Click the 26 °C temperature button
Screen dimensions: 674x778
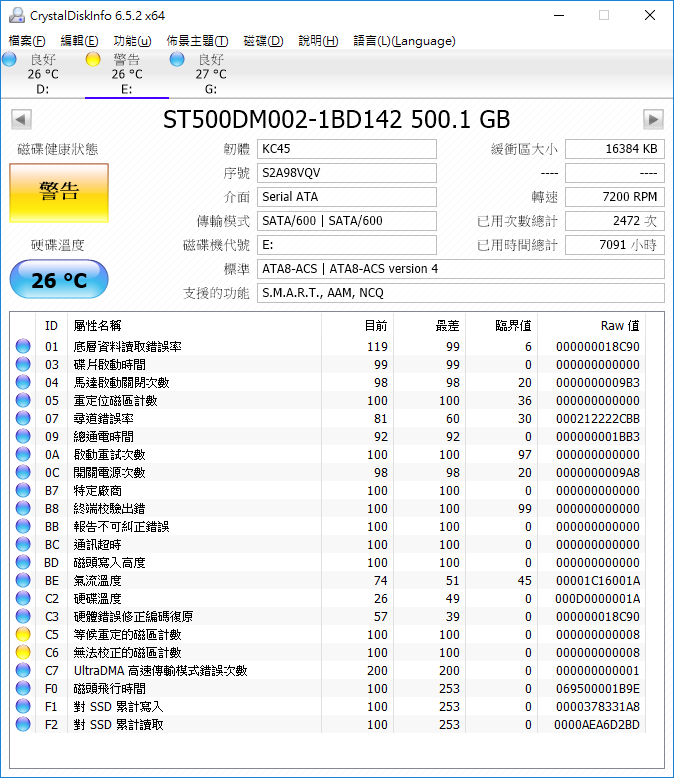[59, 279]
